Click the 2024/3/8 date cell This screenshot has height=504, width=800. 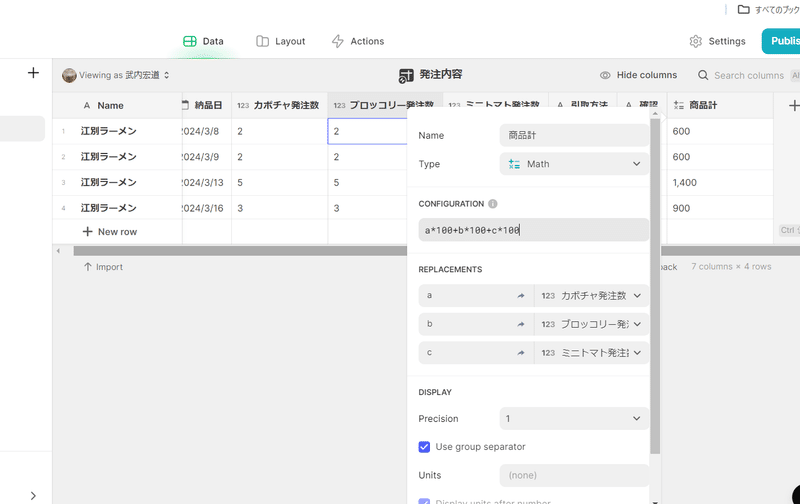click(207, 132)
